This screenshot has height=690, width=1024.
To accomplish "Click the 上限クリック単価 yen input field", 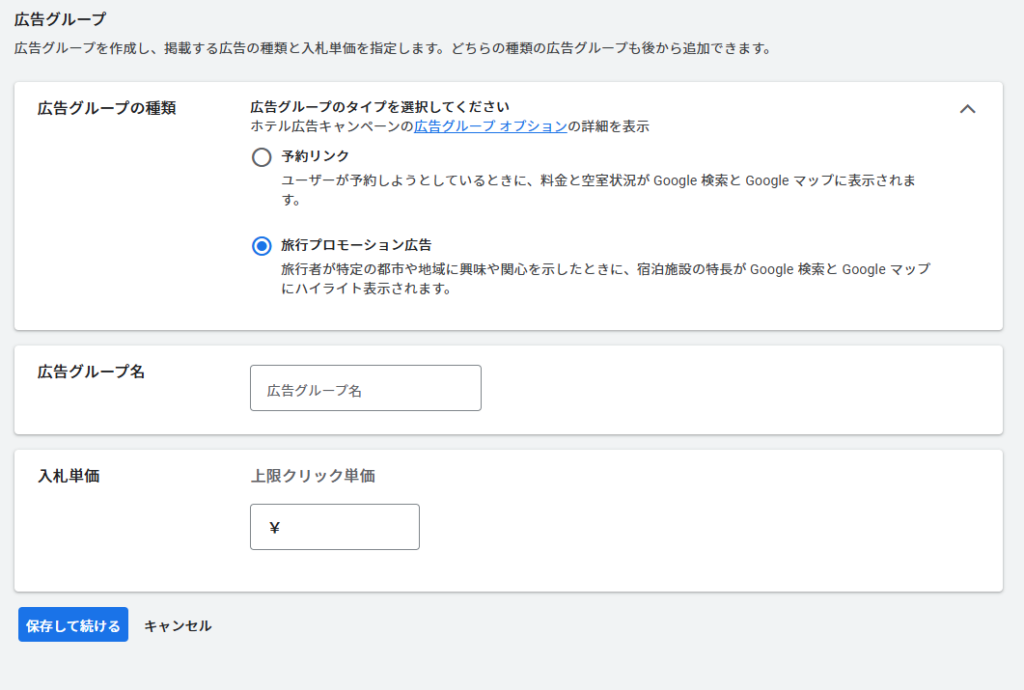I will [334, 527].
